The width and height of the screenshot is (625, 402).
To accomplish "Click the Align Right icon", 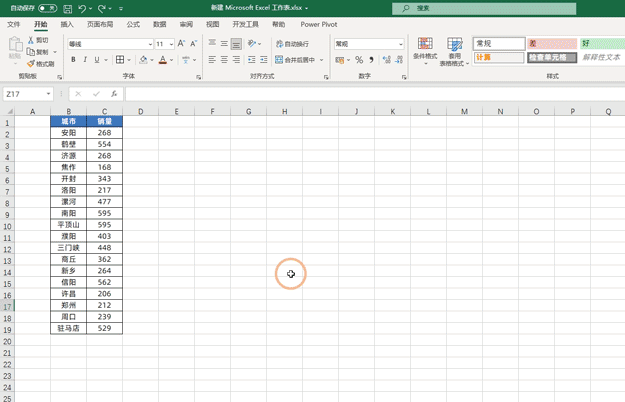I will click(x=236, y=60).
